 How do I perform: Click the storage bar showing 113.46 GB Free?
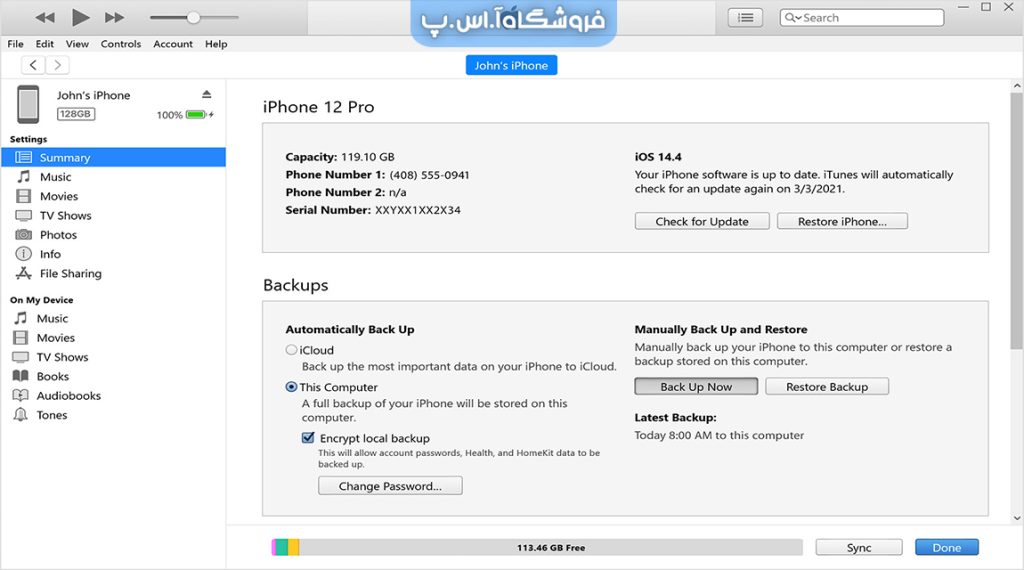[537, 547]
